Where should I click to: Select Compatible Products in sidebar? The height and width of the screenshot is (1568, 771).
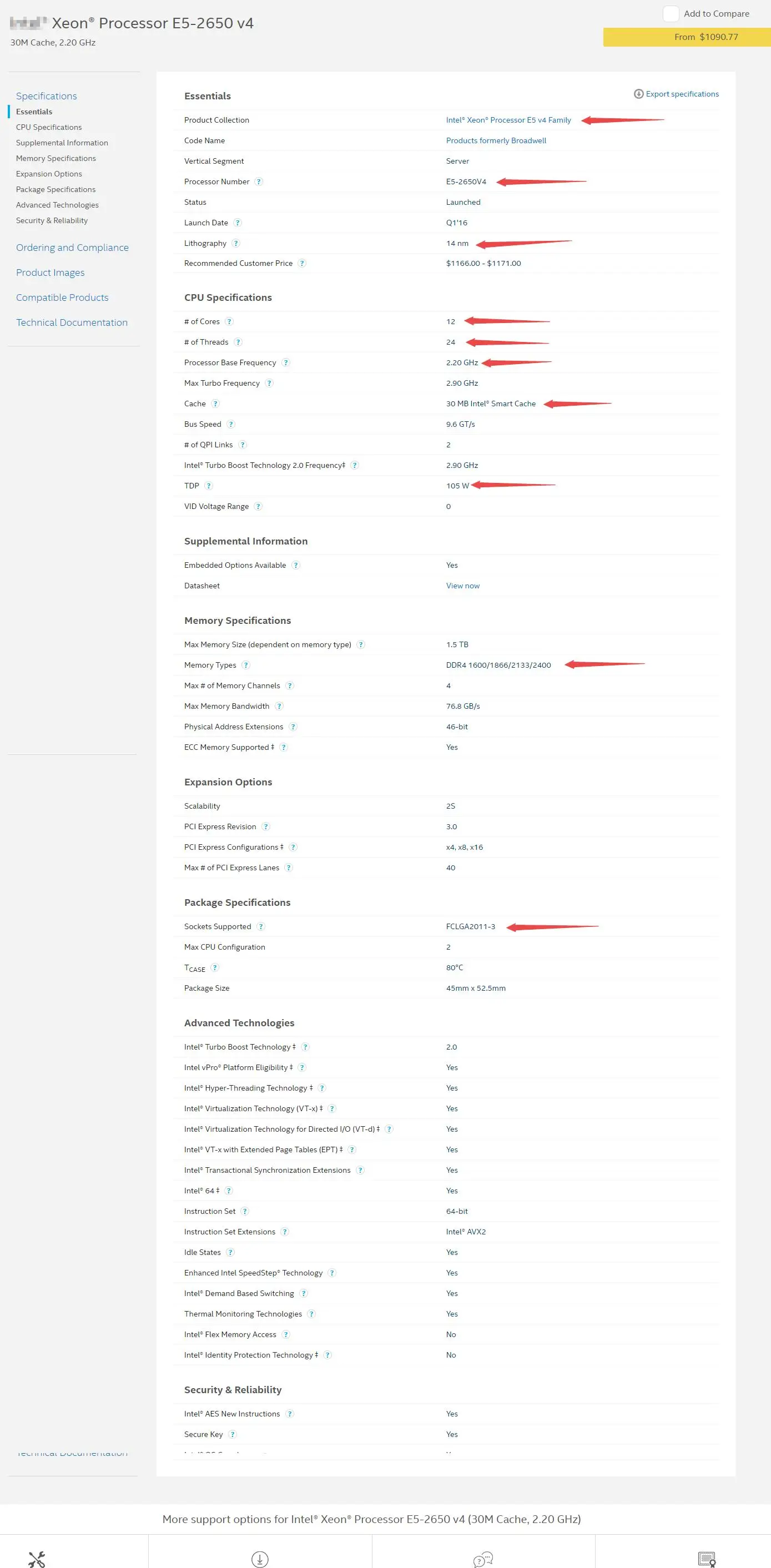(62, 298)
